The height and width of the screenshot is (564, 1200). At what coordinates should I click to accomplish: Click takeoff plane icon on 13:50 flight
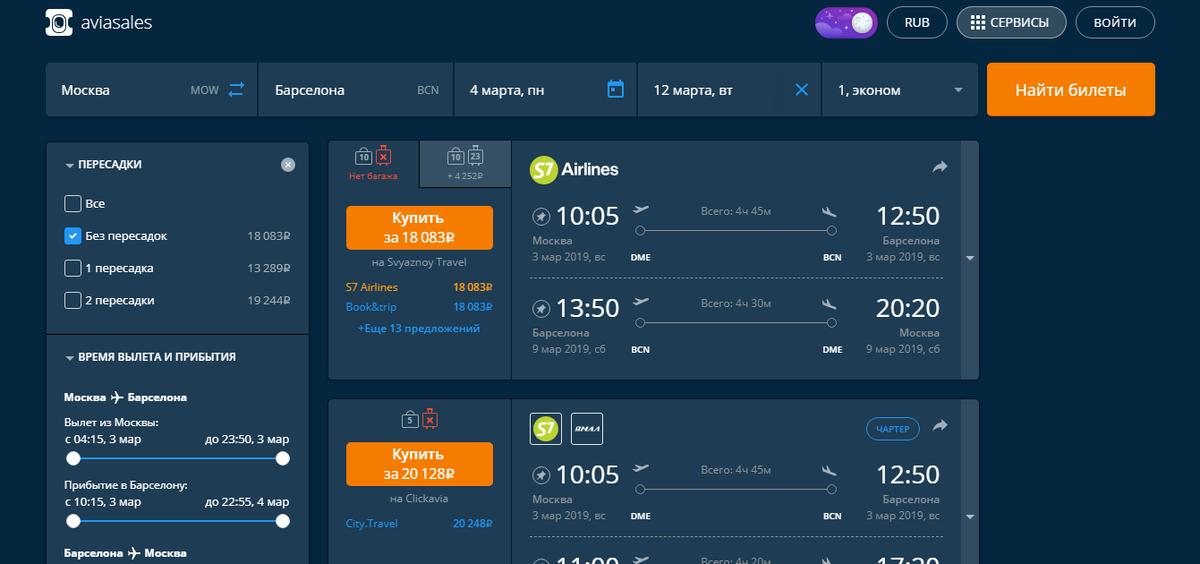(x=641, y=302)
